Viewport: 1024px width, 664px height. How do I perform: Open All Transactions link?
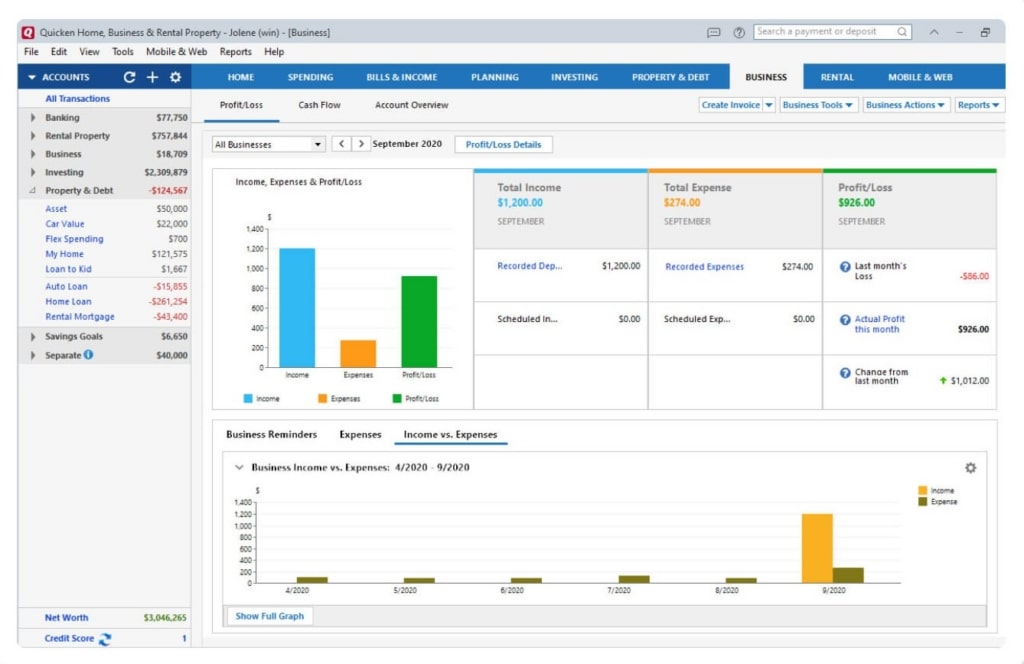click(x=78, y=99)
